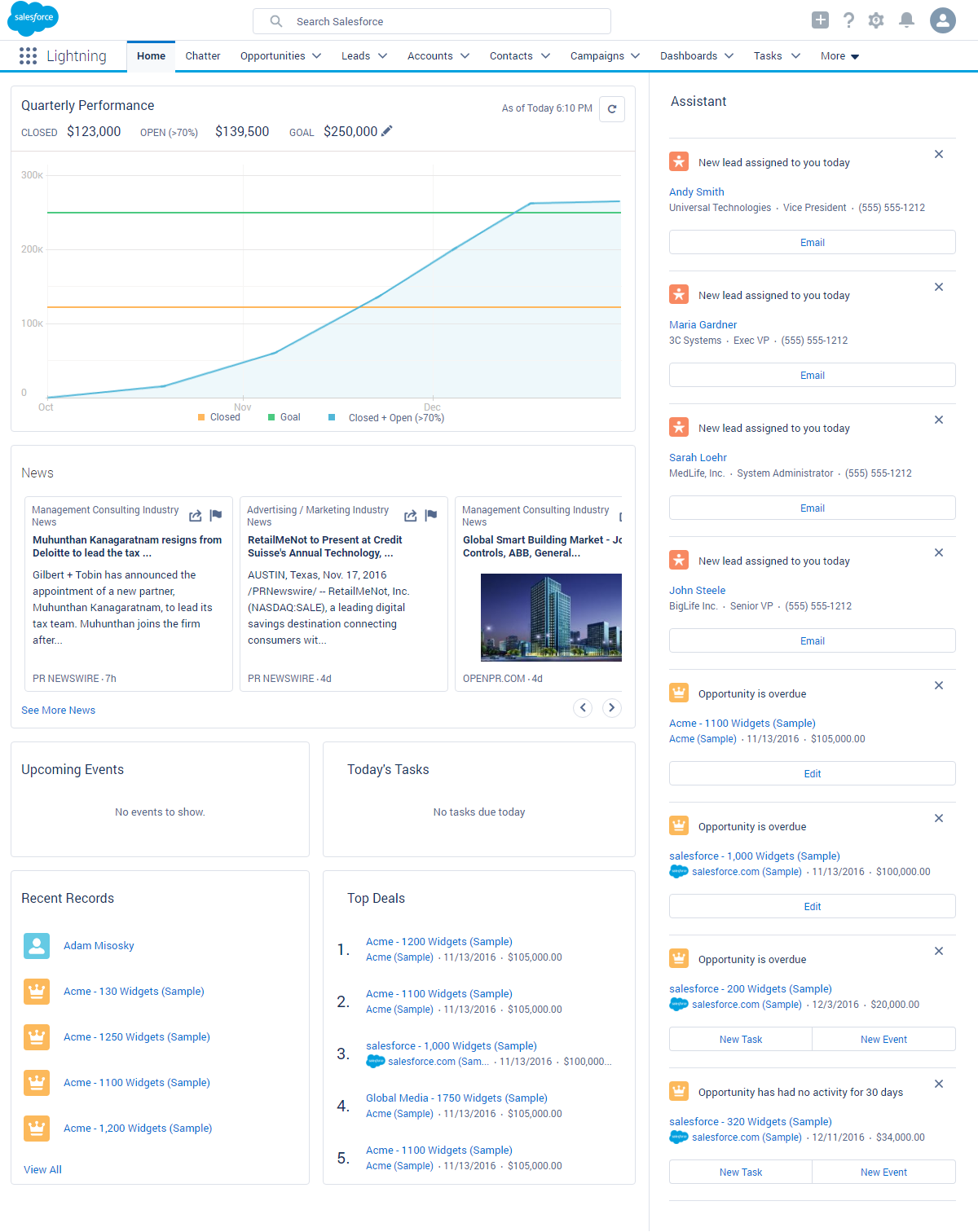978x1232 pixels.
Task: Open the notifications bell
Action: pos(906,20)
